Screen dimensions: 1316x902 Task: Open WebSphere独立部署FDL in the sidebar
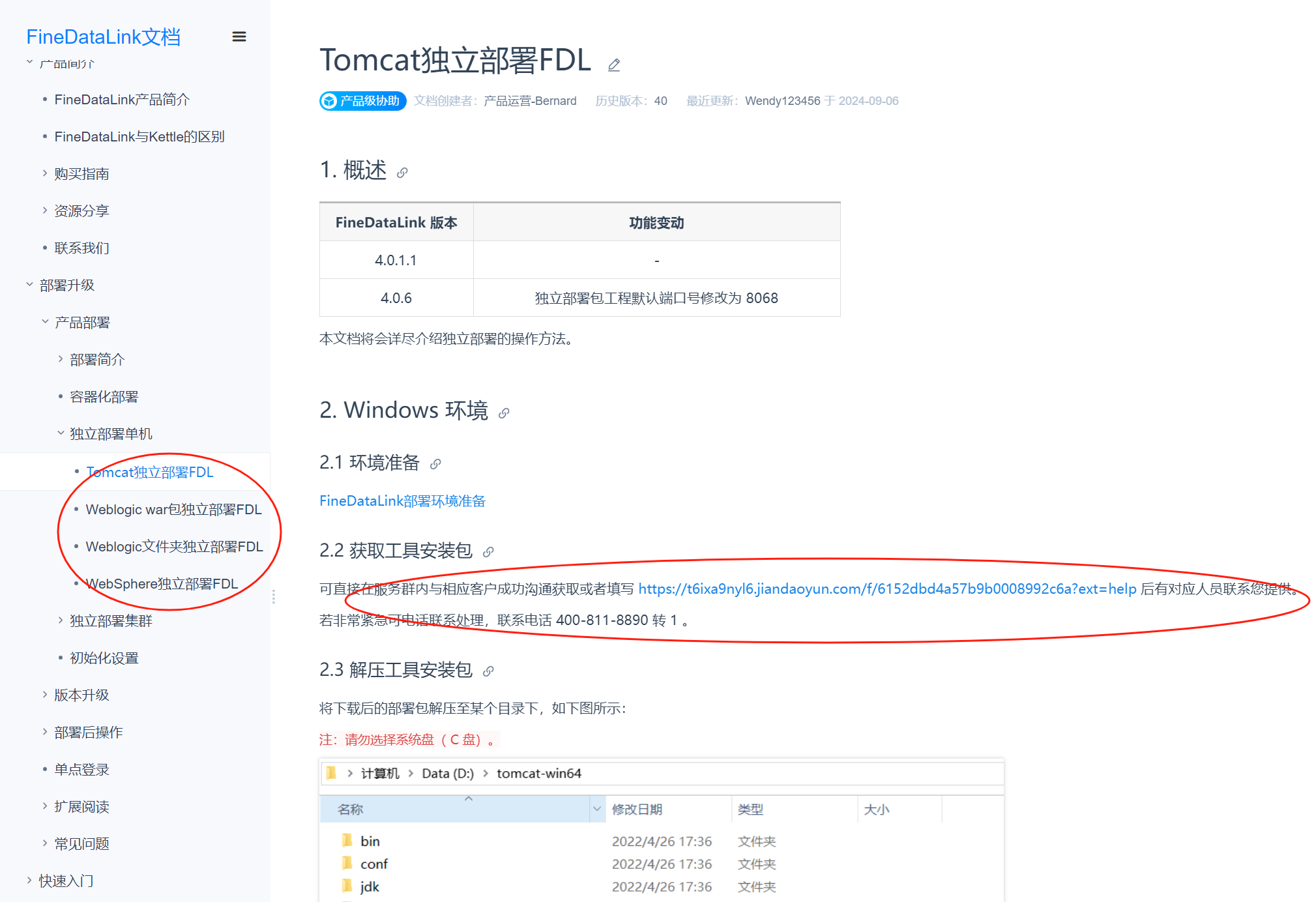(x=162, y=584)
